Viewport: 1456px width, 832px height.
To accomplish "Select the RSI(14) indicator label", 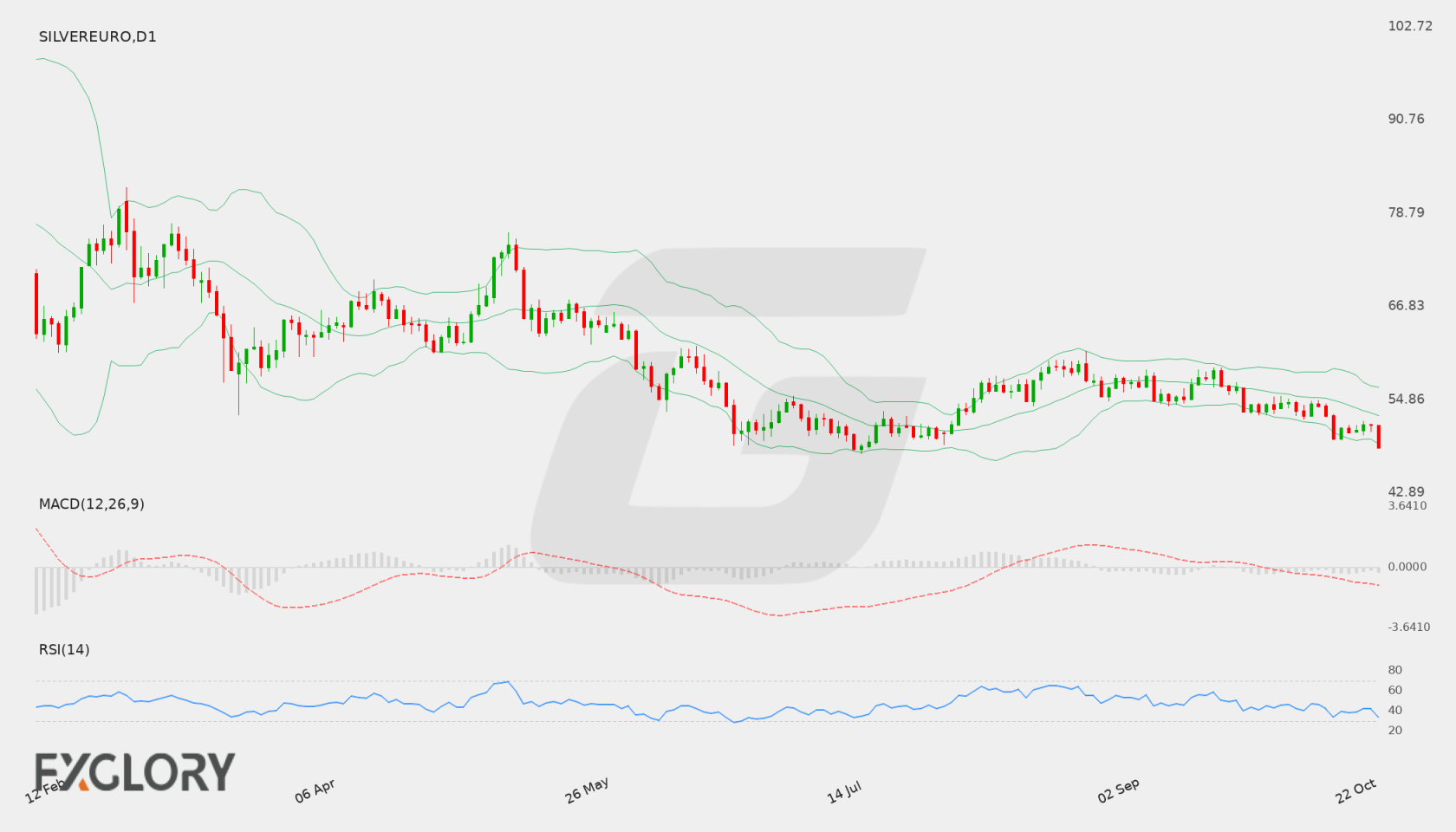I will (64, 649).
